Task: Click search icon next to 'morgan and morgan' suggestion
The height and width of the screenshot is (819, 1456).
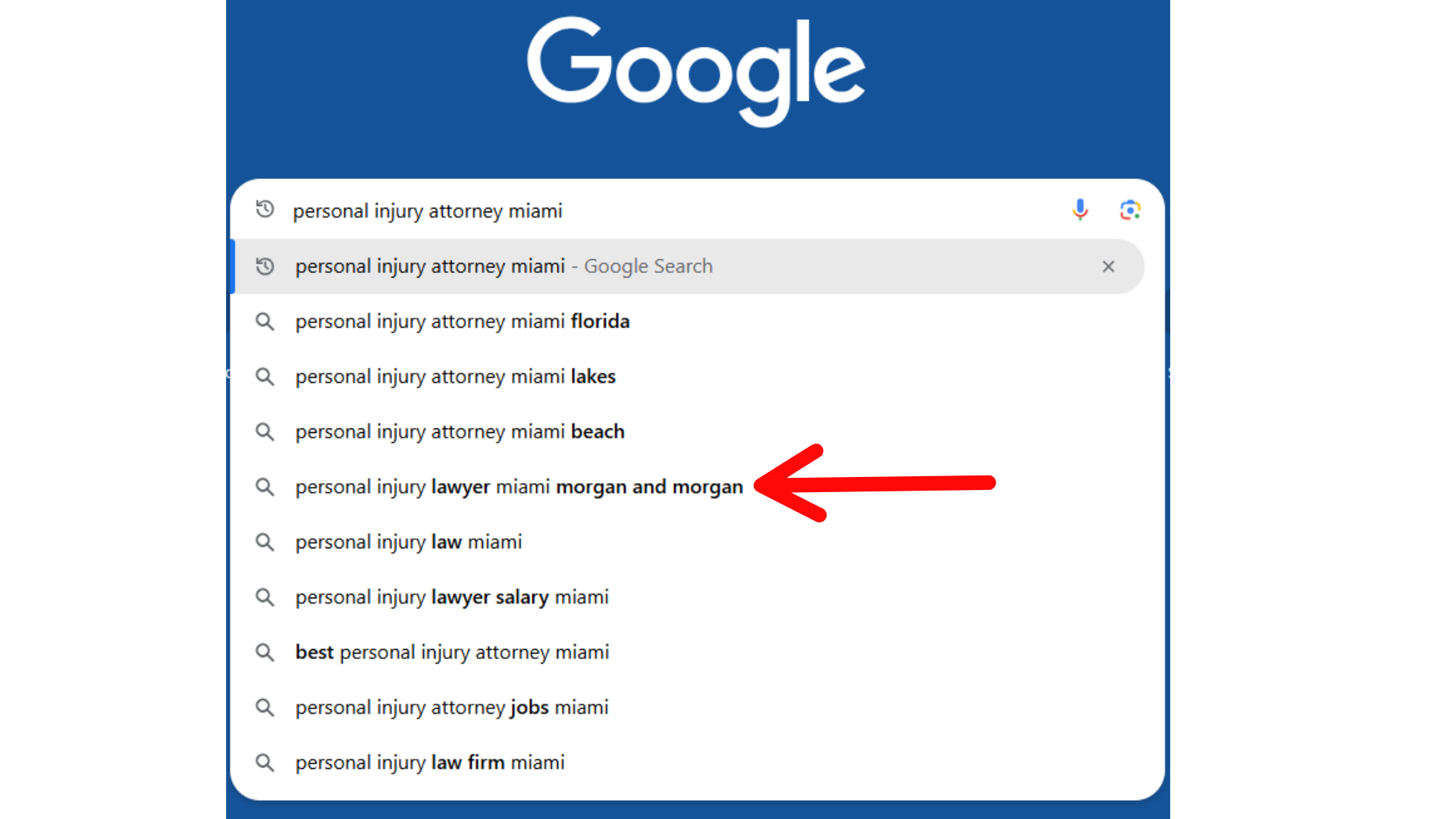Action: coord(265,487)
